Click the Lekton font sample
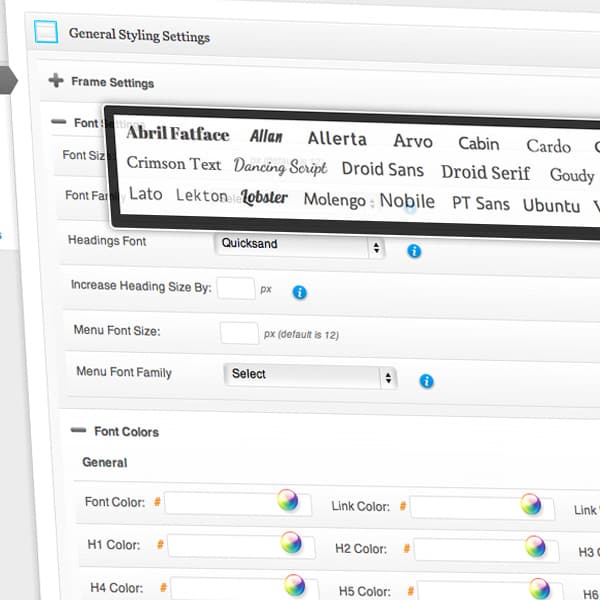 point(202,196)
